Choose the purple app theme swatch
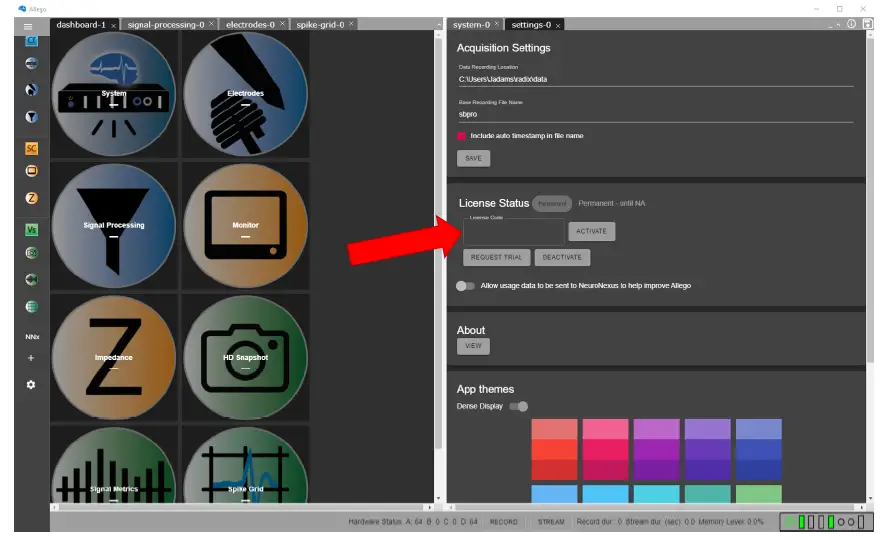The width and height of the screenshot is (887, 540). 656,450
